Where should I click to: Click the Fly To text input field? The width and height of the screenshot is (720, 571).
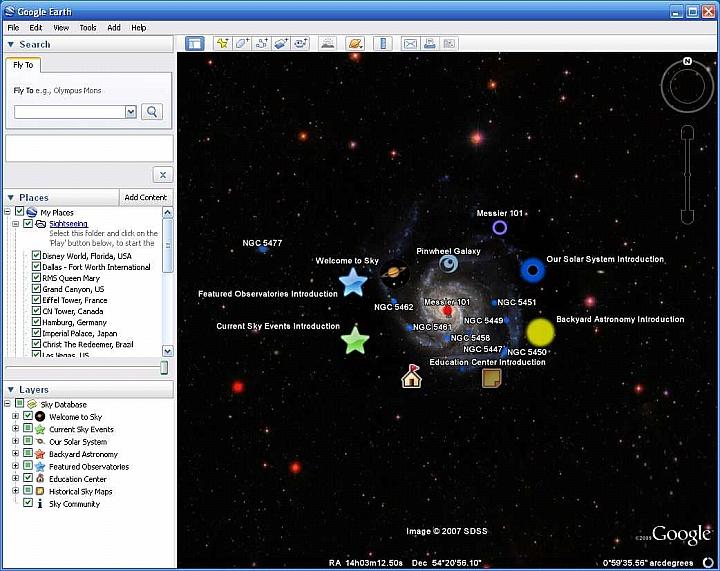pyautogui.click(x=70, y=112)
